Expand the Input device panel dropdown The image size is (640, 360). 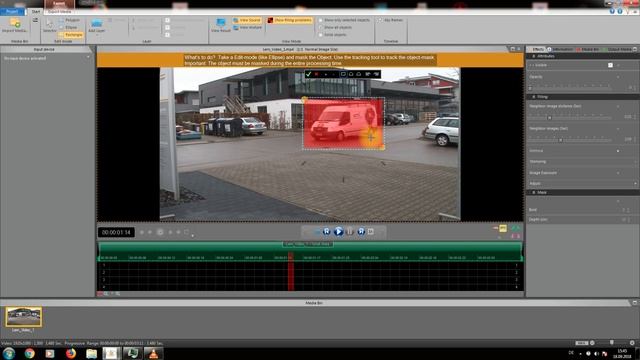point(89,58)
